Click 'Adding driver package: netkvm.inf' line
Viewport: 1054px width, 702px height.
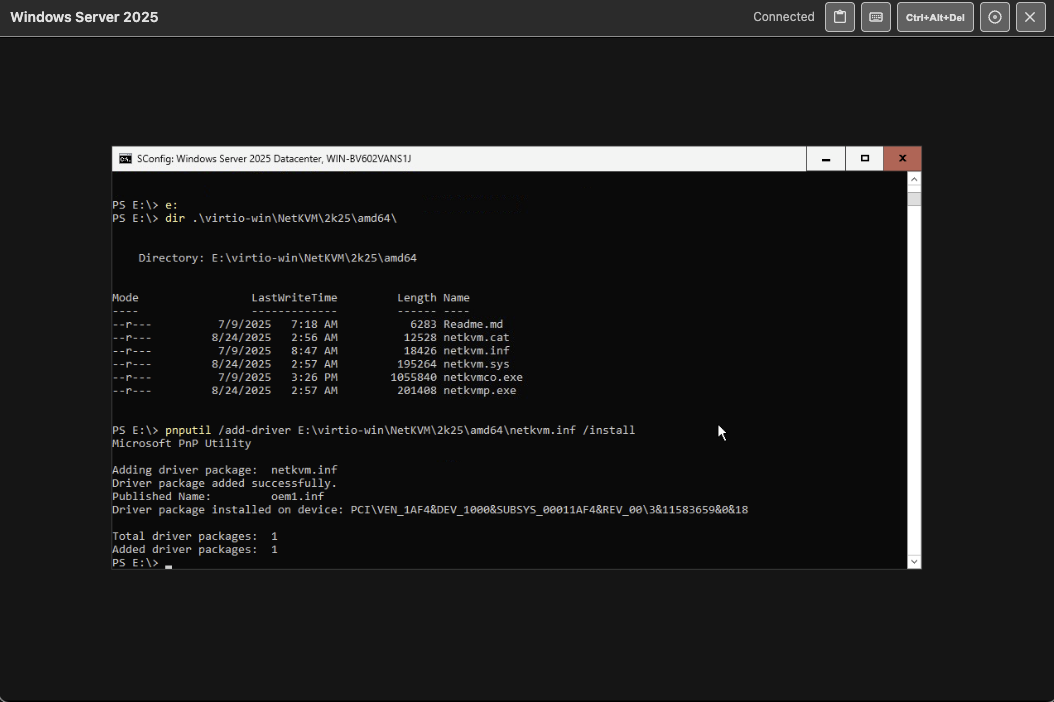(x=225, y=469)
